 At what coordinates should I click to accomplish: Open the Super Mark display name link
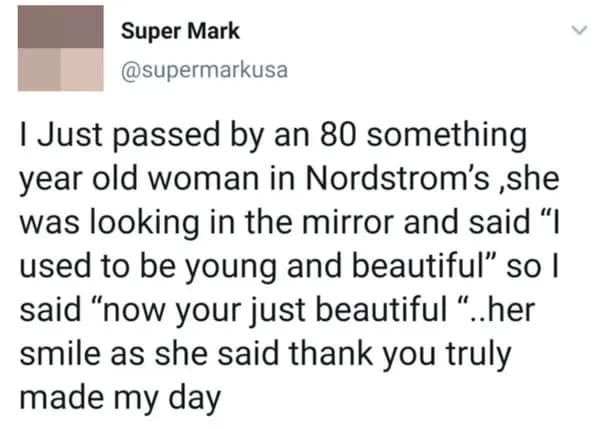pos(180,30)
